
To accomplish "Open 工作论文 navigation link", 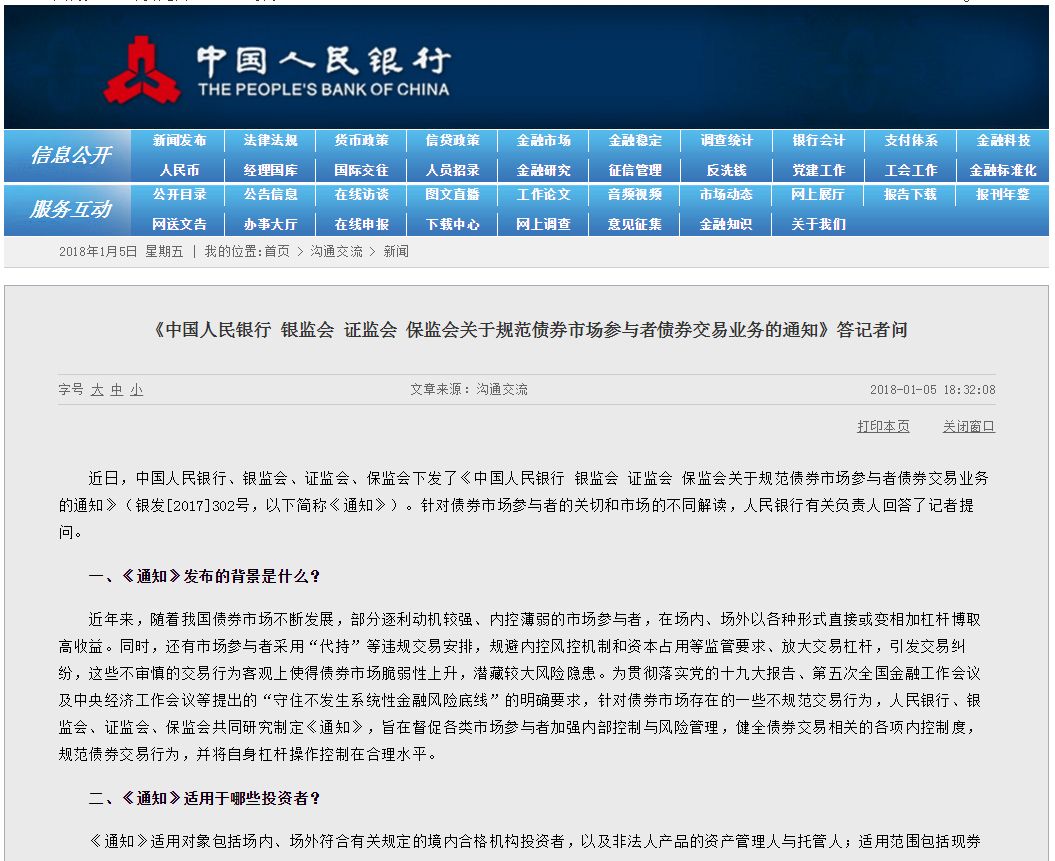I will coord(544,194).
